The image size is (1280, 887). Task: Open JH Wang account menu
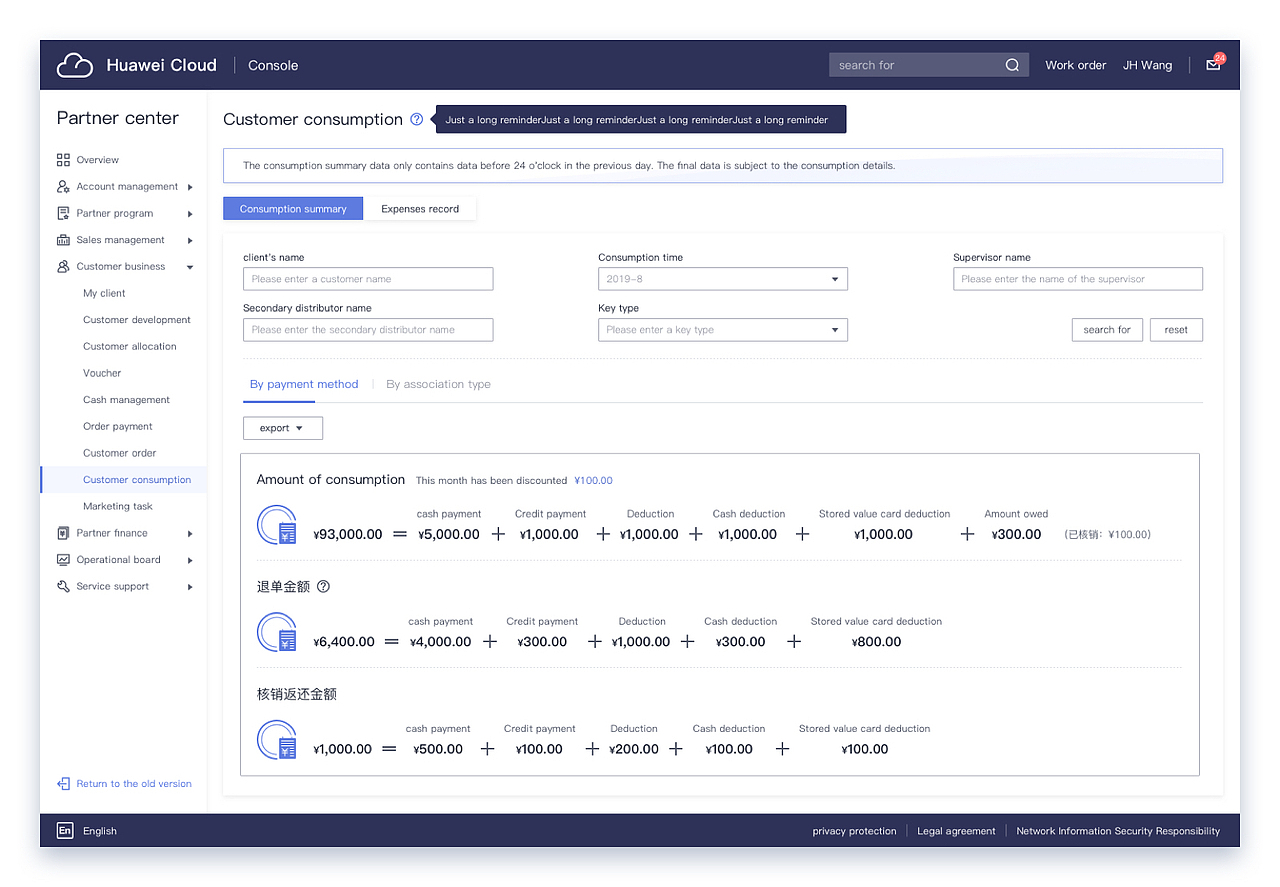tap(1147, 65)
